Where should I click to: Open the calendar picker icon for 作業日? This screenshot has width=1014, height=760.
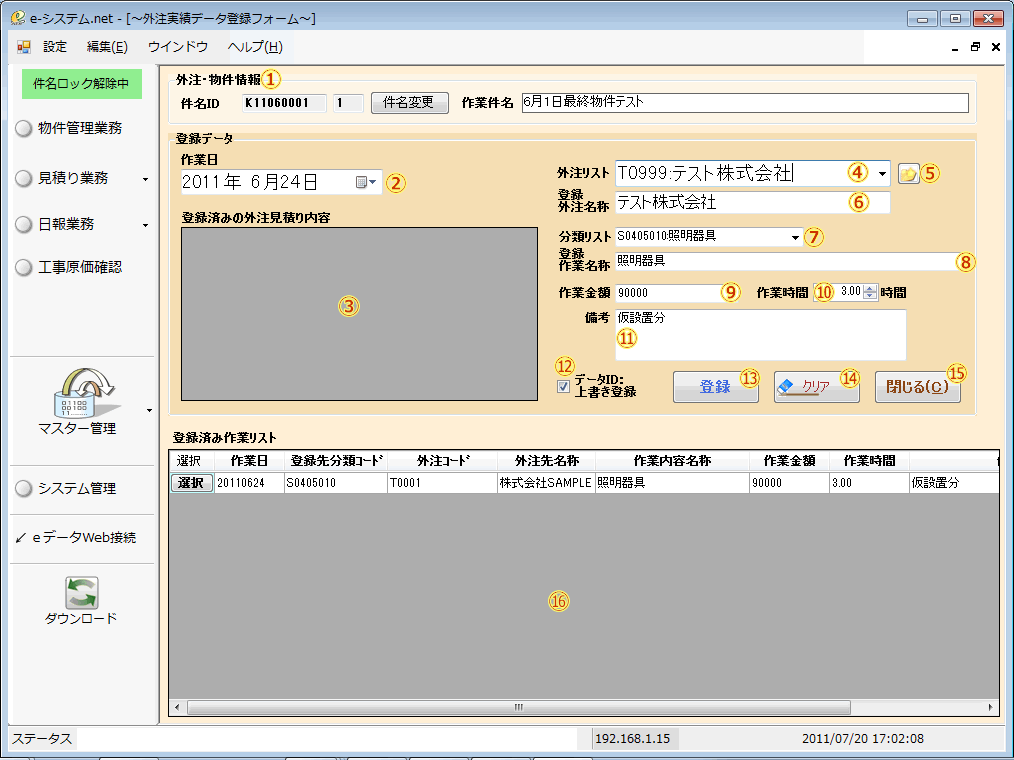366,182
